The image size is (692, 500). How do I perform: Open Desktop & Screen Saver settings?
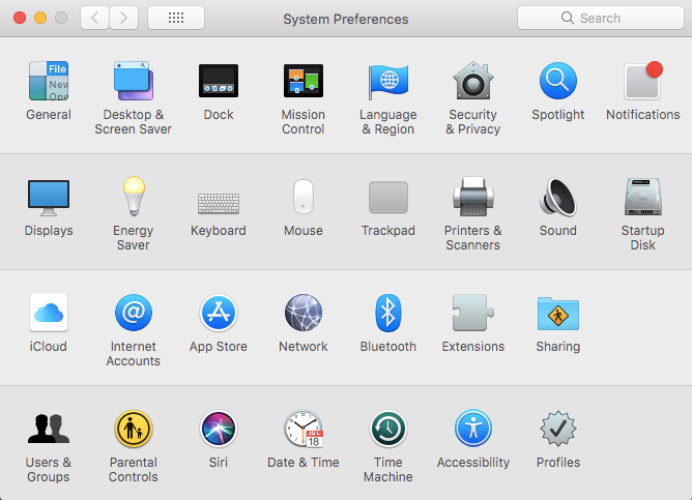click(133, 82)
